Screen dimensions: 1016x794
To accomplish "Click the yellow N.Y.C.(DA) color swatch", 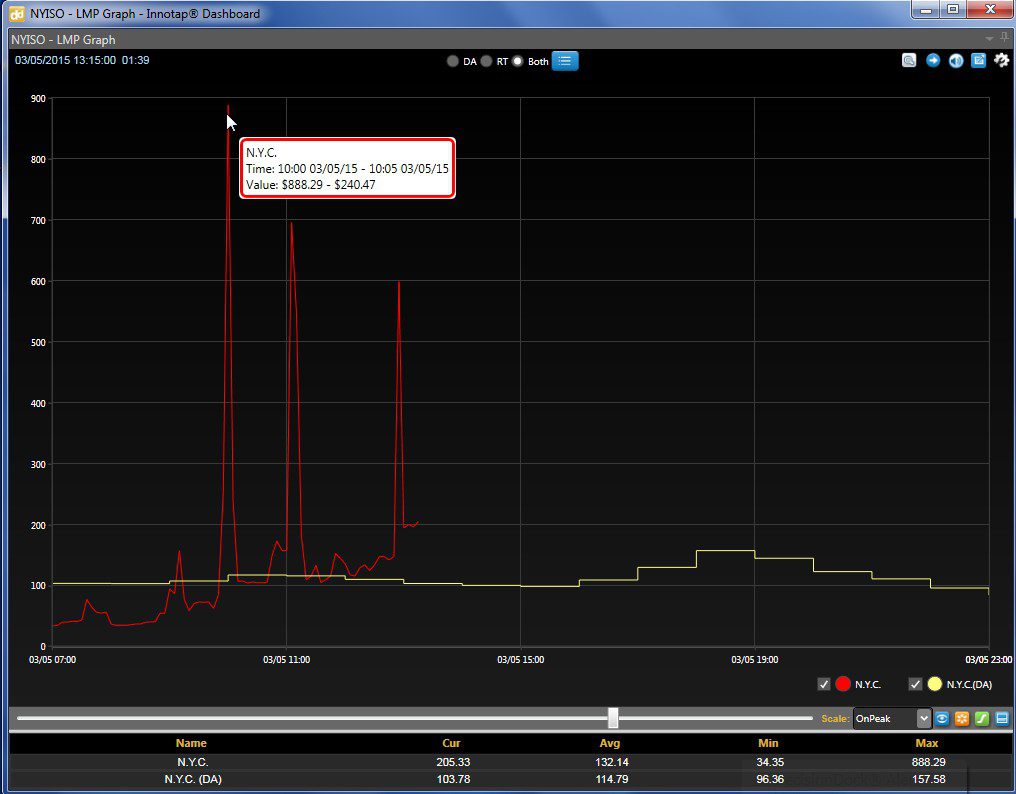I will tap(934, 684).
